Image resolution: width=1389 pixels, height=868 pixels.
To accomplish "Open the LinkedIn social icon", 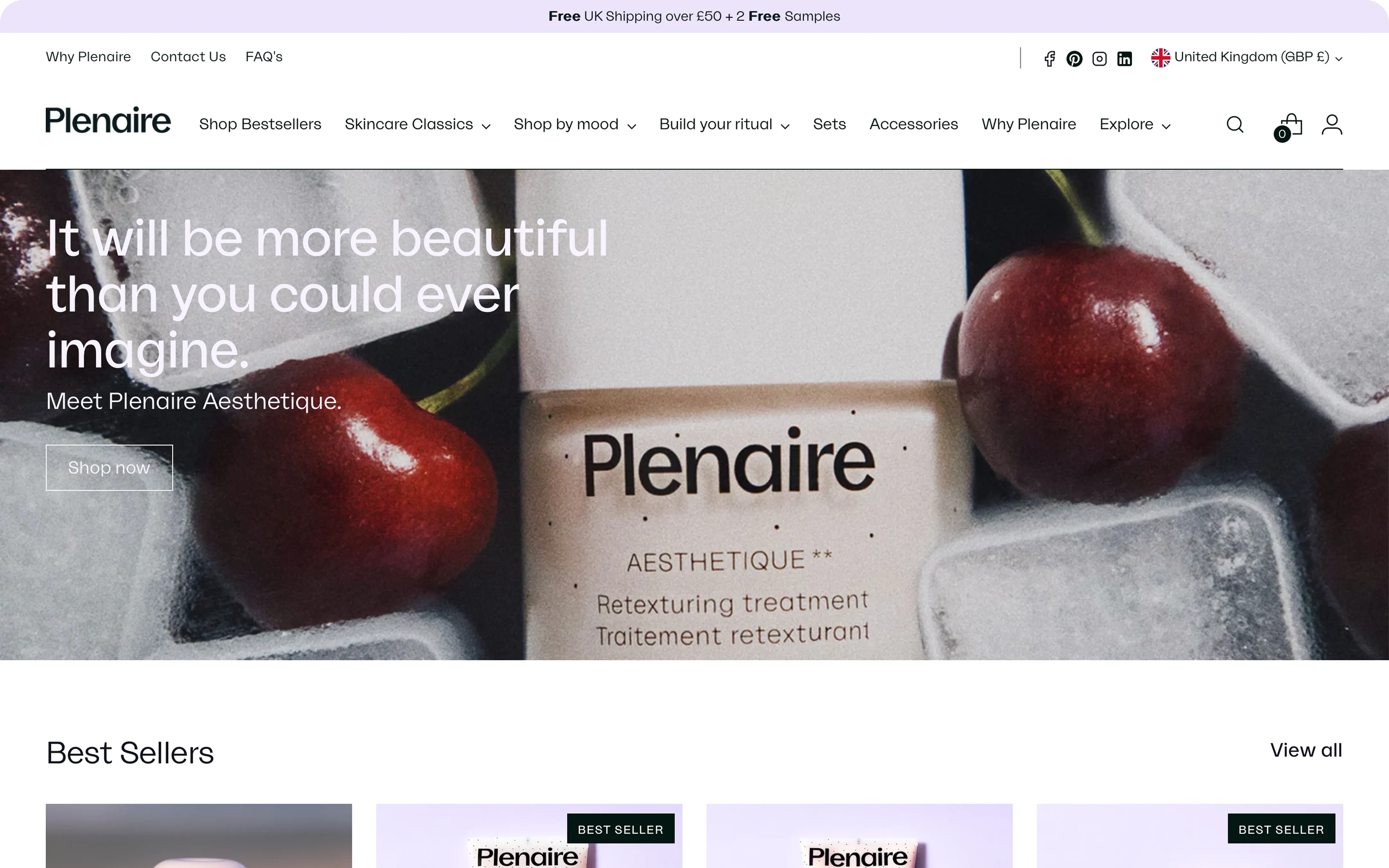I will click(1124, 59).
